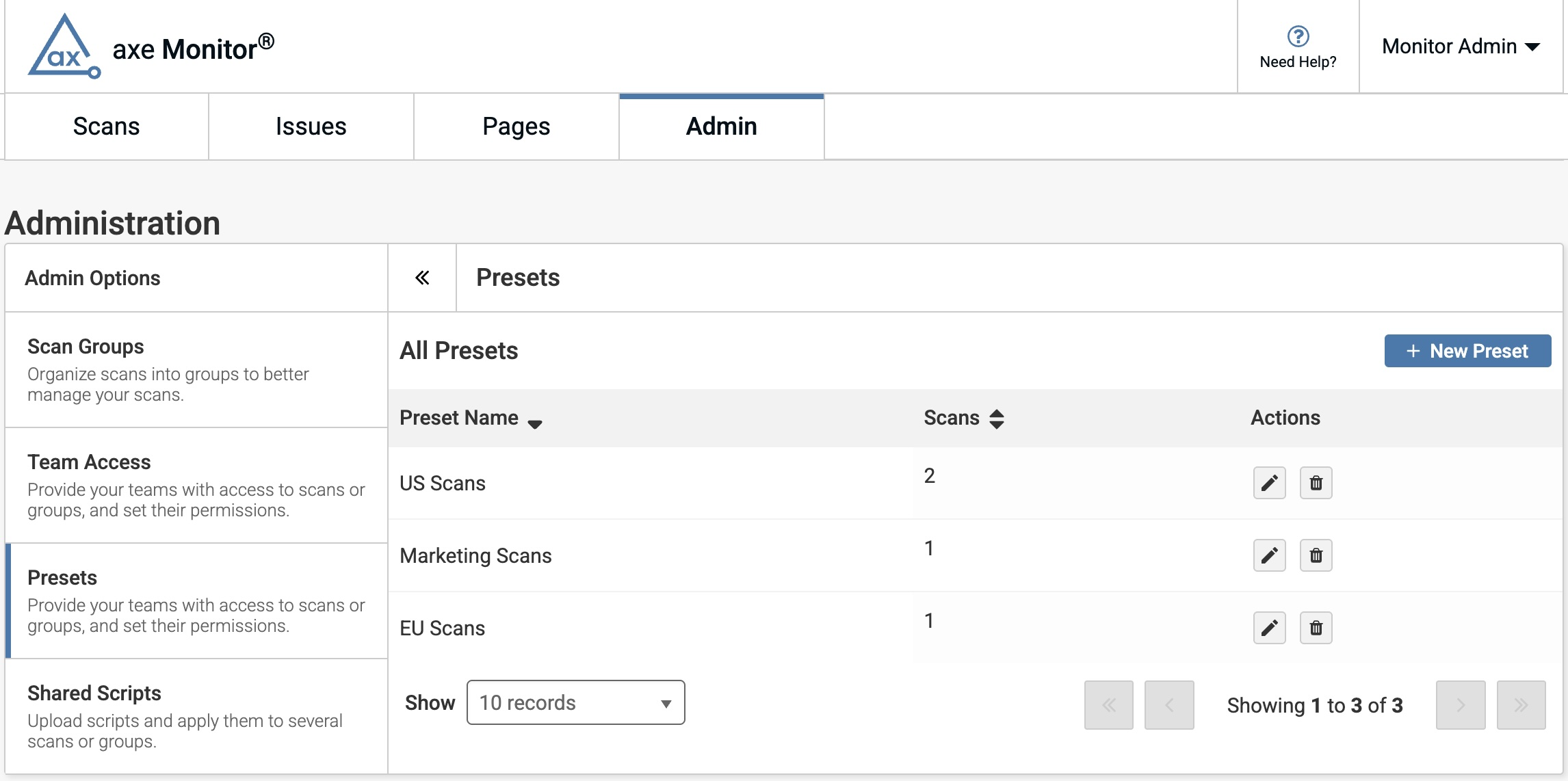This screenshot has width=1568, height=781.
Task: Collapse the Admin Options side panel
Action: click(422, 278)
